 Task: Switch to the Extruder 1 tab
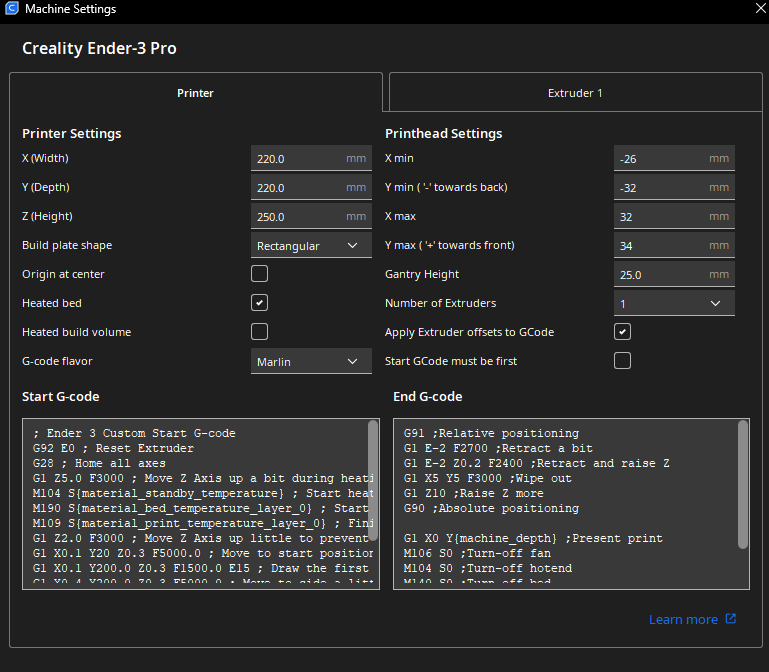point(575,93)
